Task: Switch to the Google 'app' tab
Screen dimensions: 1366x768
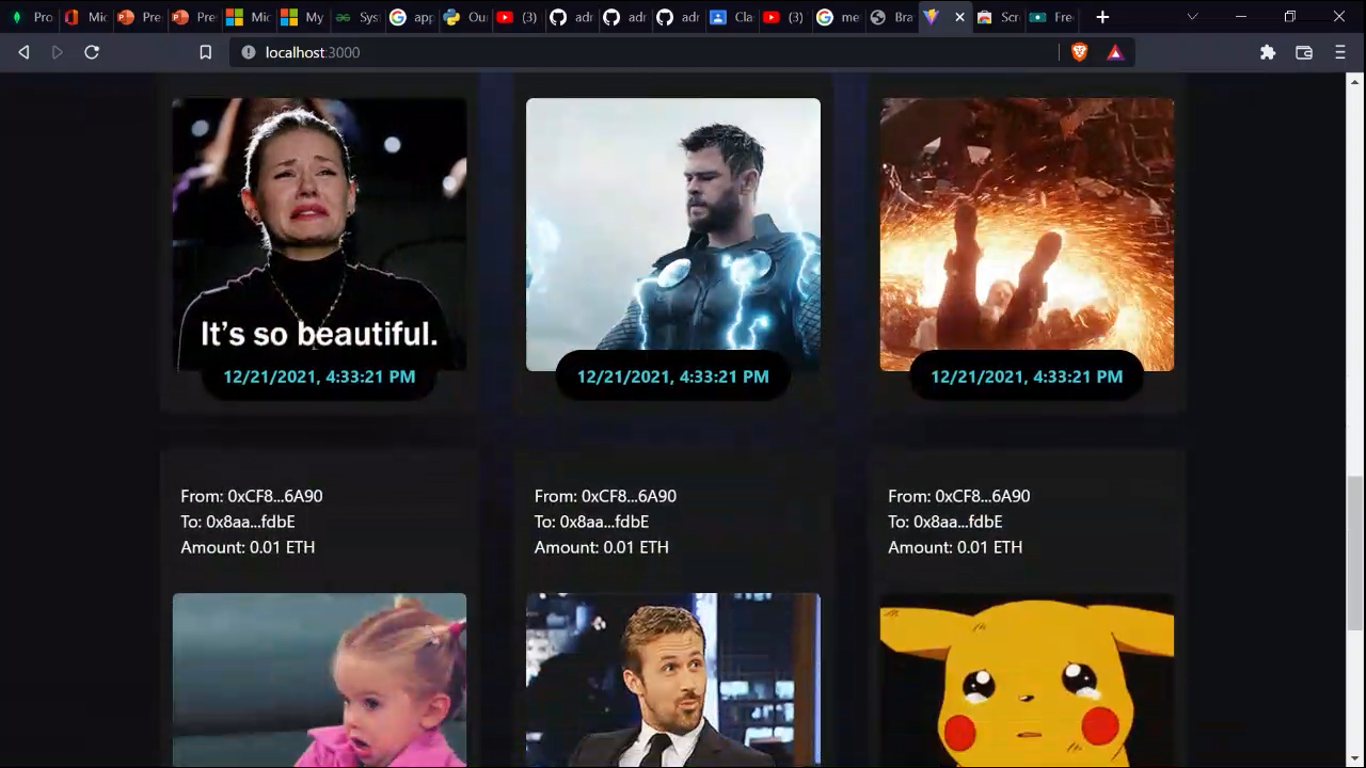Action: [410, 17]
